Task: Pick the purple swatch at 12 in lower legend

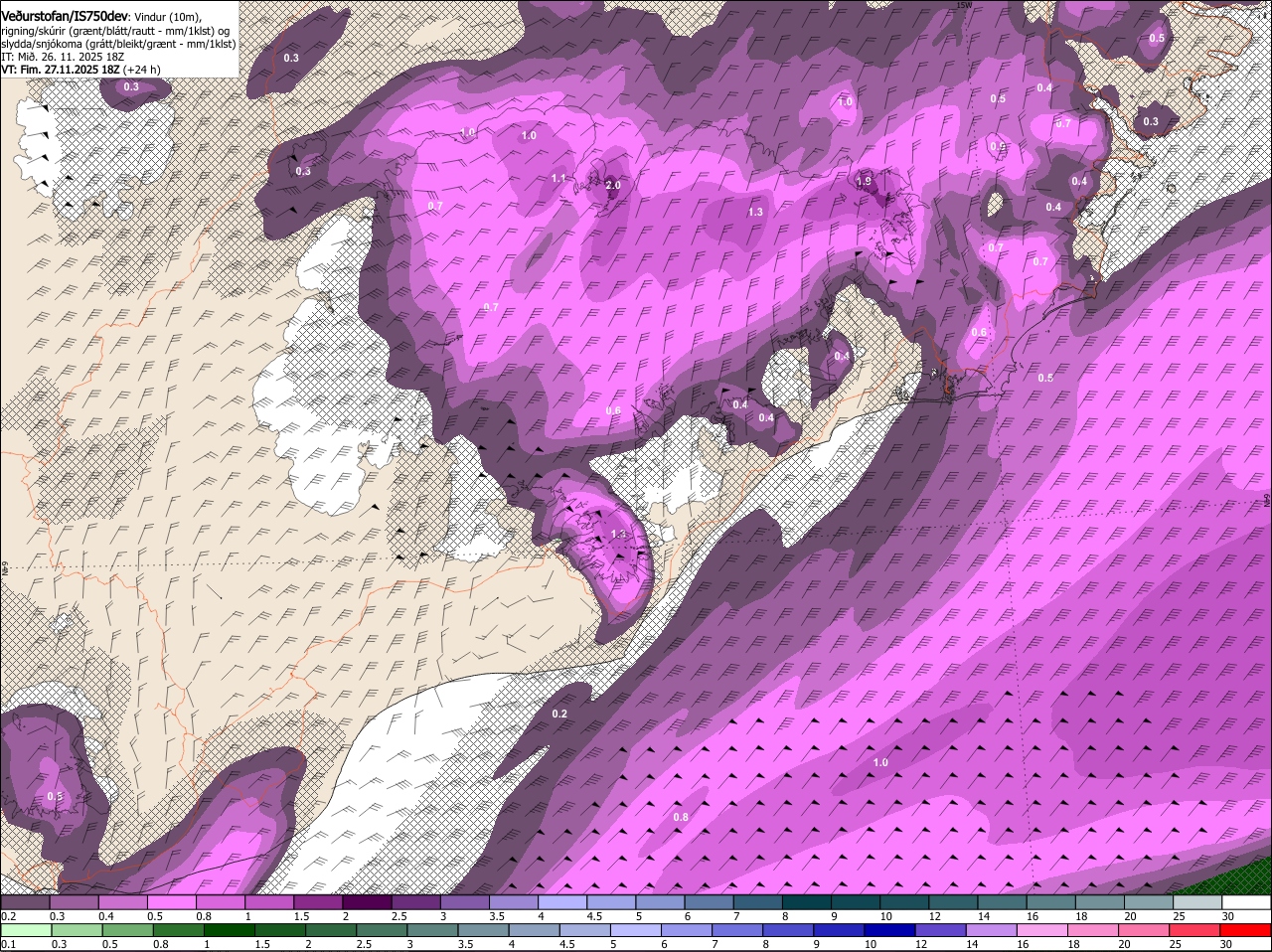Action: click(939, 930)
